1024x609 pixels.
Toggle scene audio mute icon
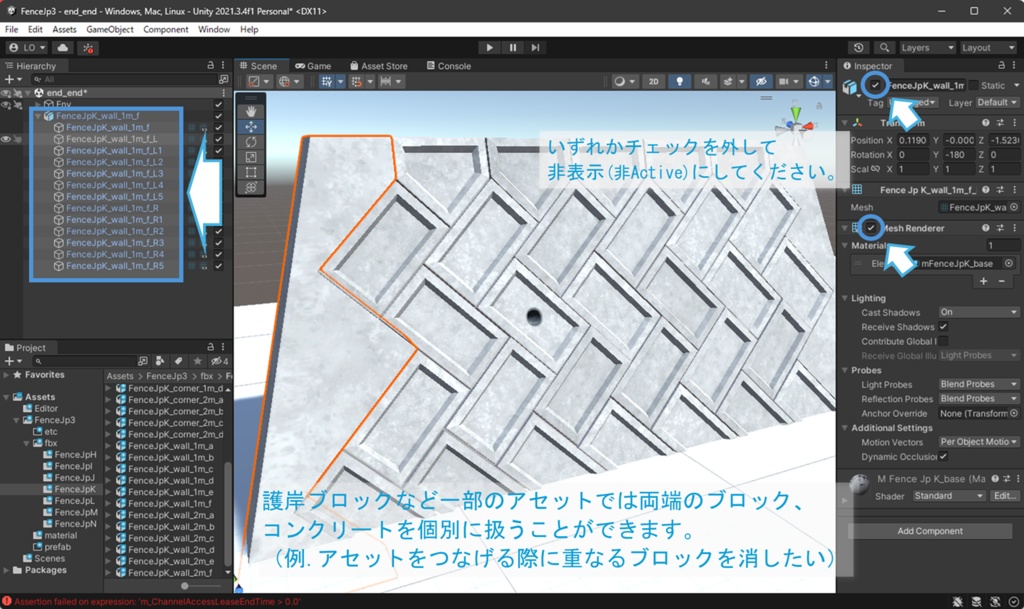coord(705,82)
